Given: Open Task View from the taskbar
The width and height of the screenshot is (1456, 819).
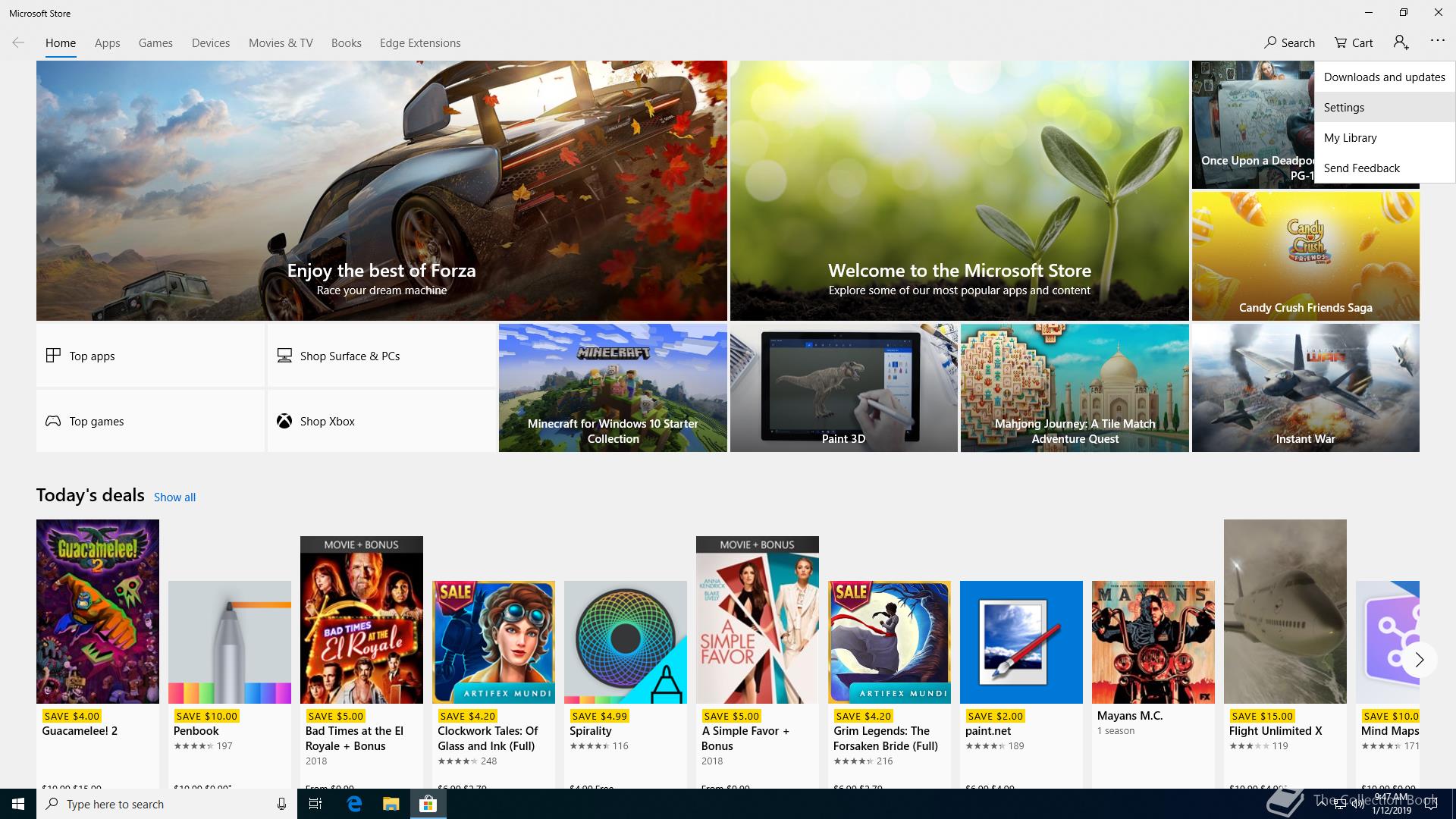Looking at the screenshot, I should (315, 804).
